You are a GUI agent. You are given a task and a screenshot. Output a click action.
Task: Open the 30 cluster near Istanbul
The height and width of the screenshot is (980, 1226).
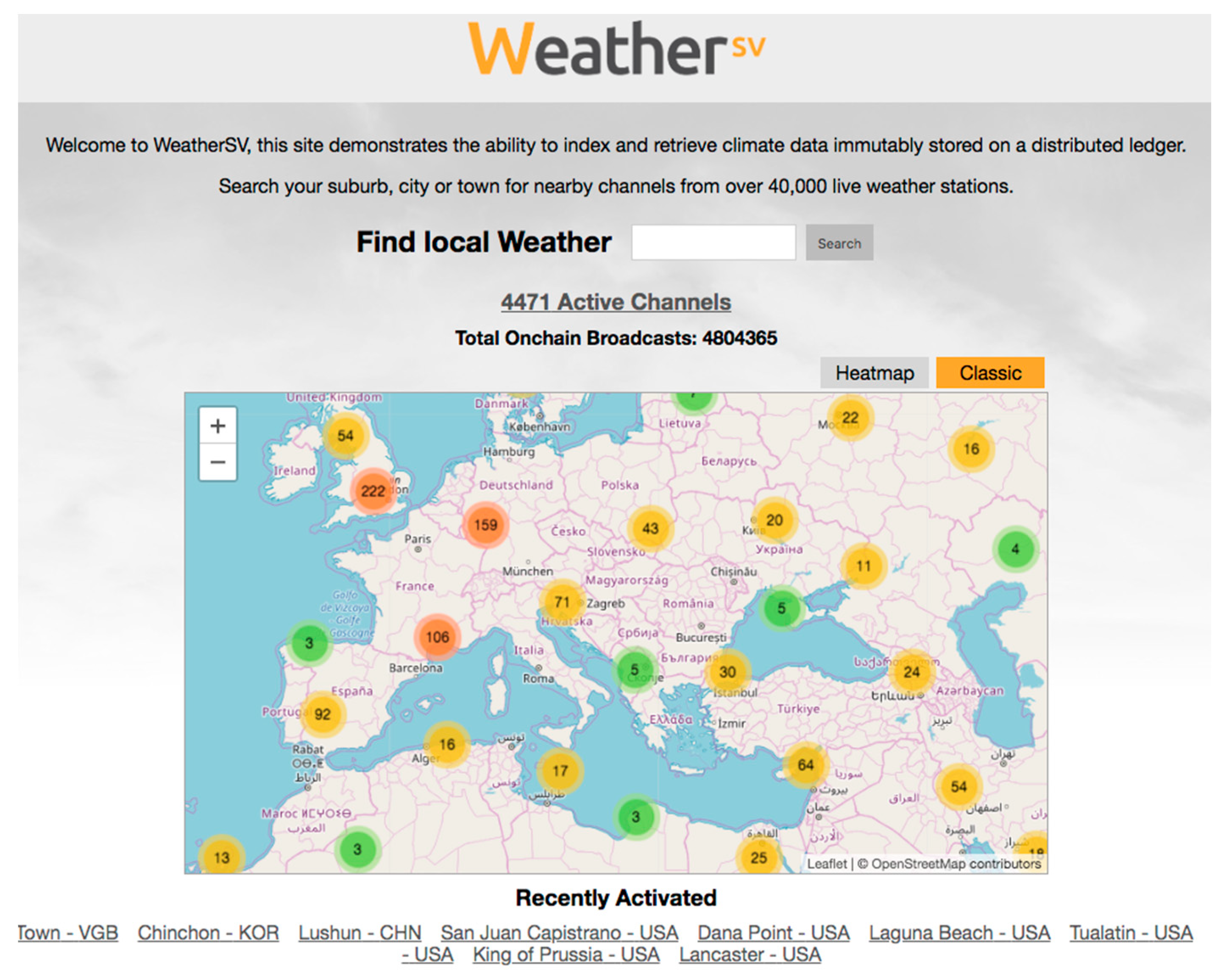click(727, 672)
